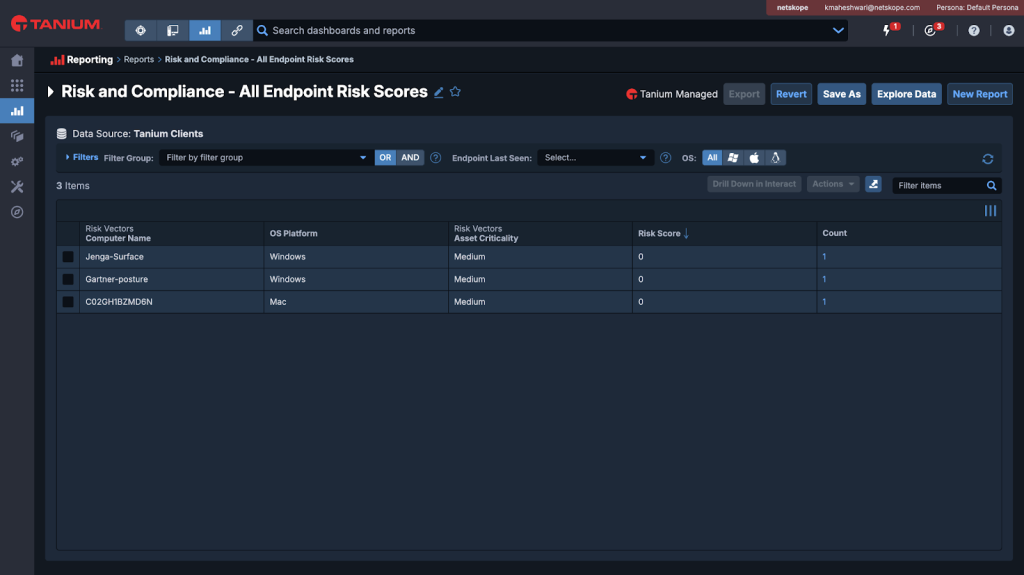Open the stacked layers icon in sidebar
Viewport: 1024px width, 575px height.
click(17, 136)
